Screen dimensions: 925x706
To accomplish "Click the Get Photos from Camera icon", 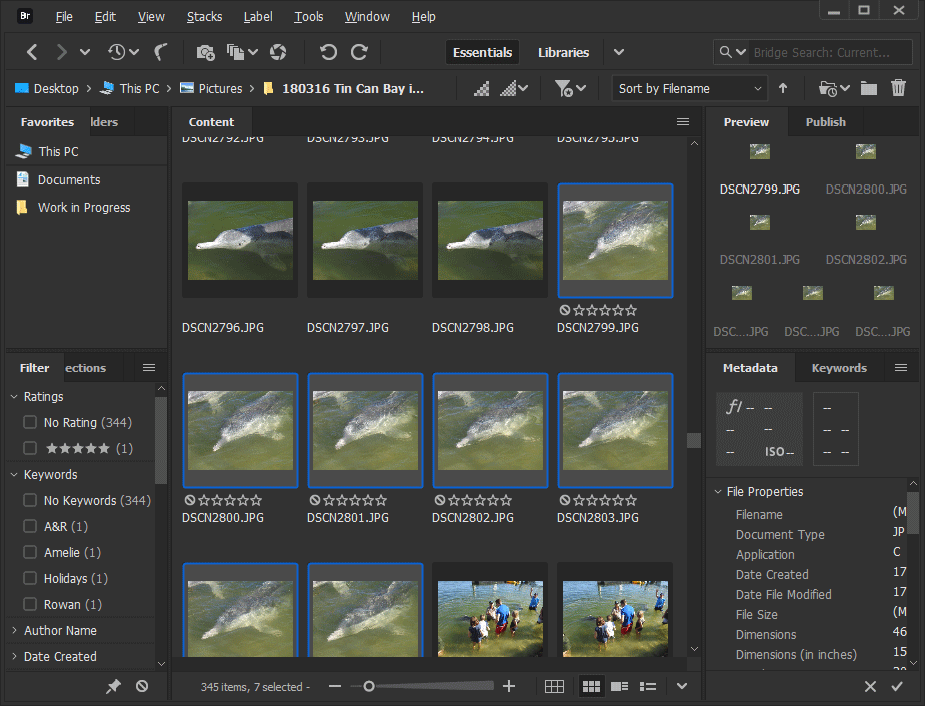I will coord(205,52).
